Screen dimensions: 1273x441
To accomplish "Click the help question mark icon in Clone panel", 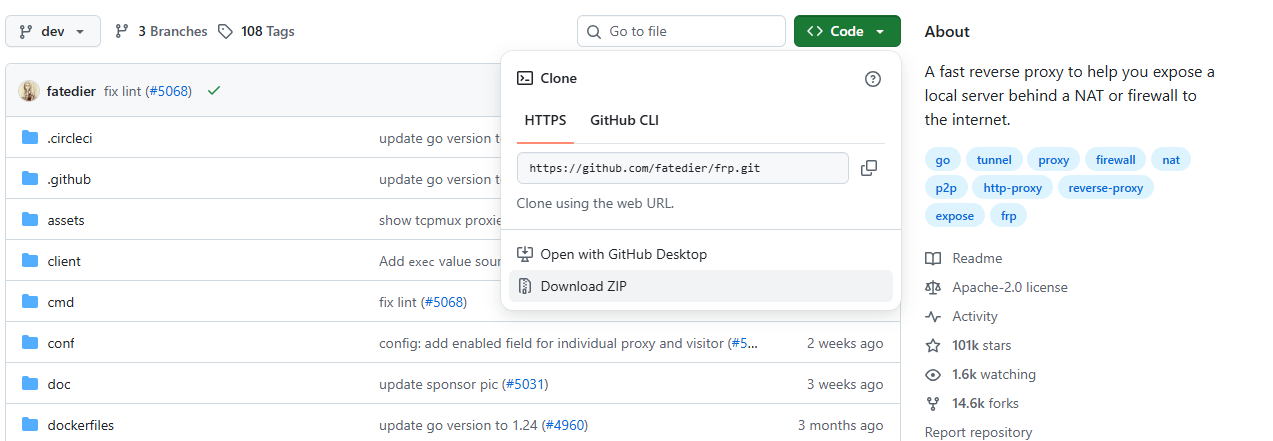I will (x=873, y=79).
